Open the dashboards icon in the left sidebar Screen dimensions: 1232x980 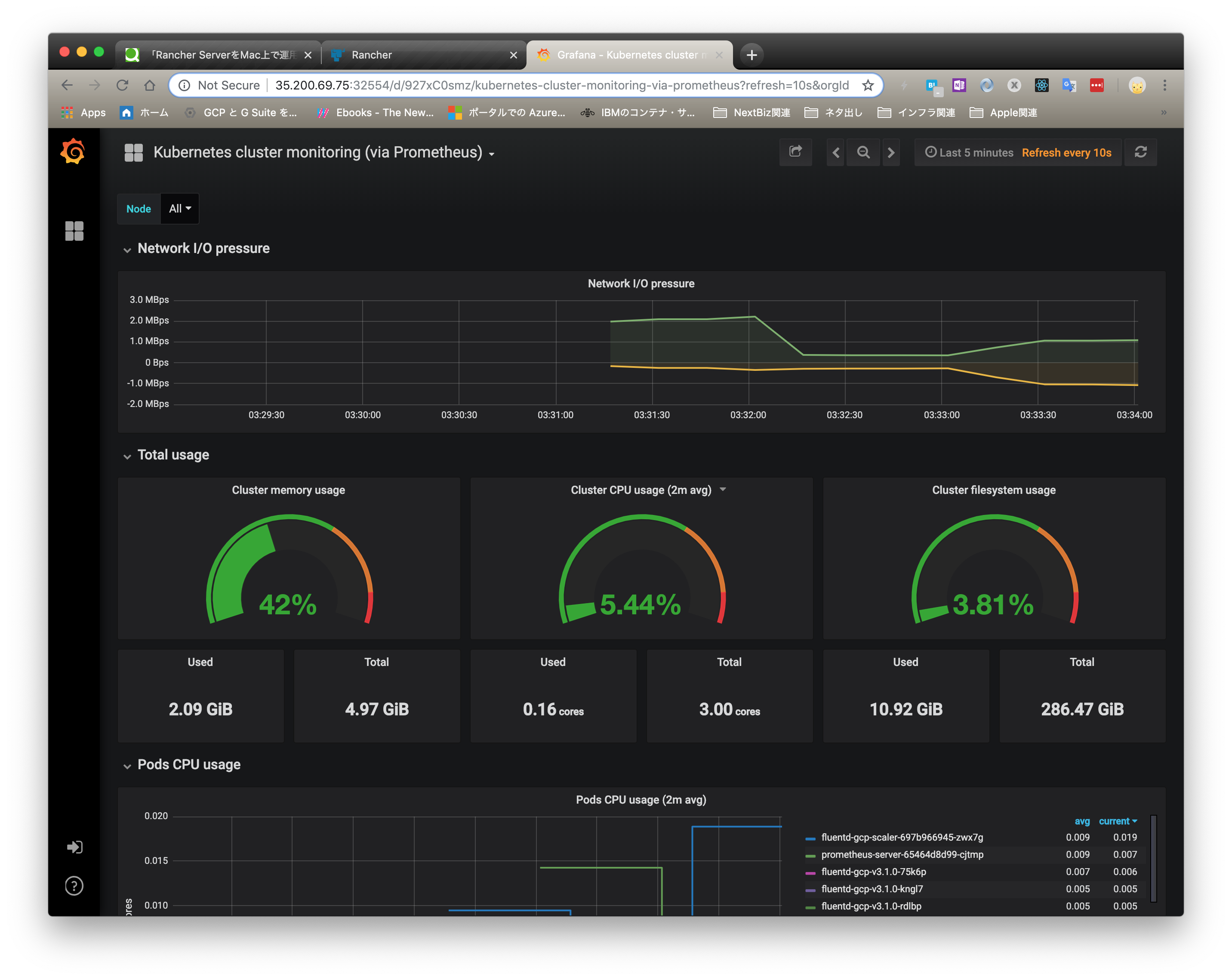(74, 231)
